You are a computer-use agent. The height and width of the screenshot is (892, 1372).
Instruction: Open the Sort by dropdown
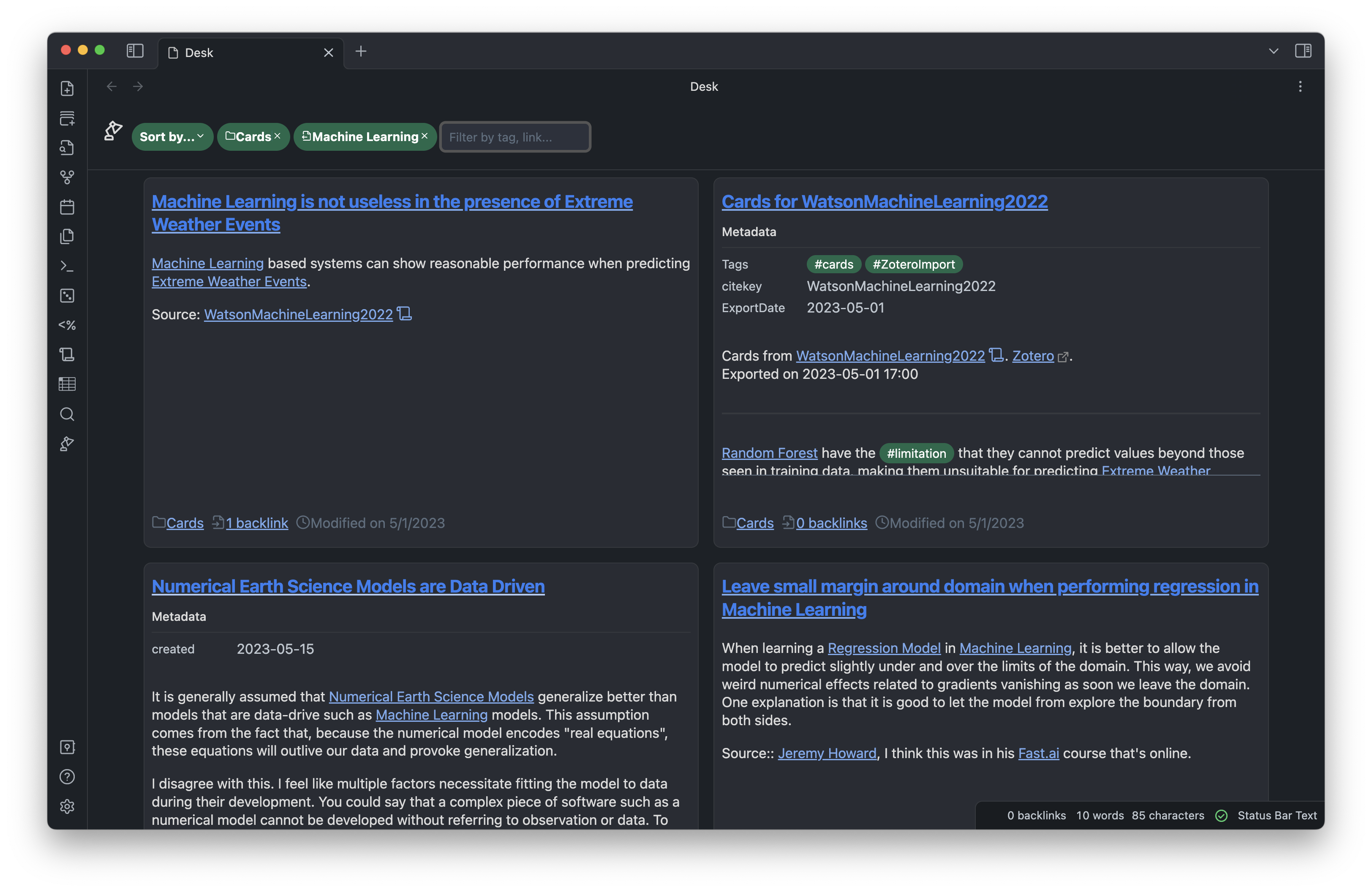(x=172, y=136)
